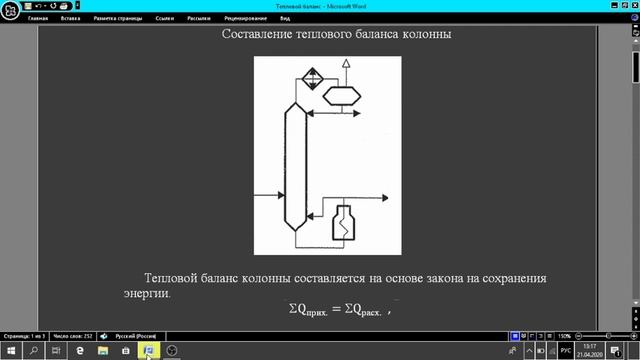Image resolution: width=640 pixels, height=360 pixels.
Task: Launch Microsoft Edge from the taskbar
Action: tap(80, 351)
